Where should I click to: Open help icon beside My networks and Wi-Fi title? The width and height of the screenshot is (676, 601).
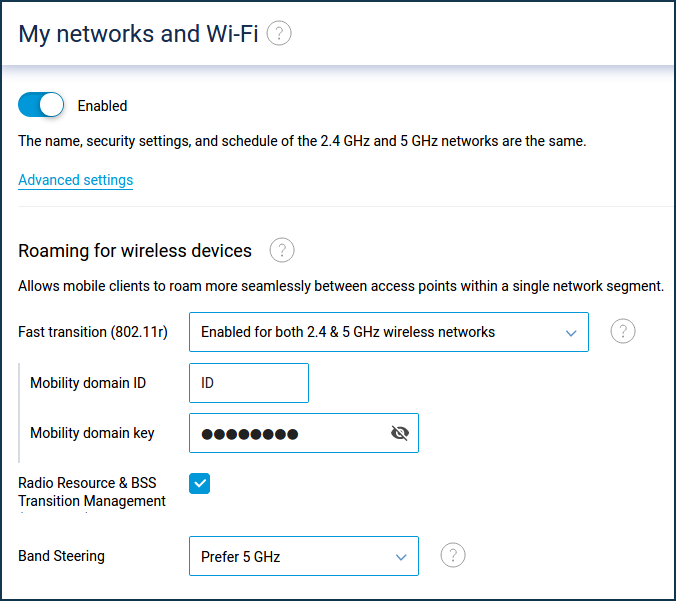pyautogui.click(x=279, y=33)
